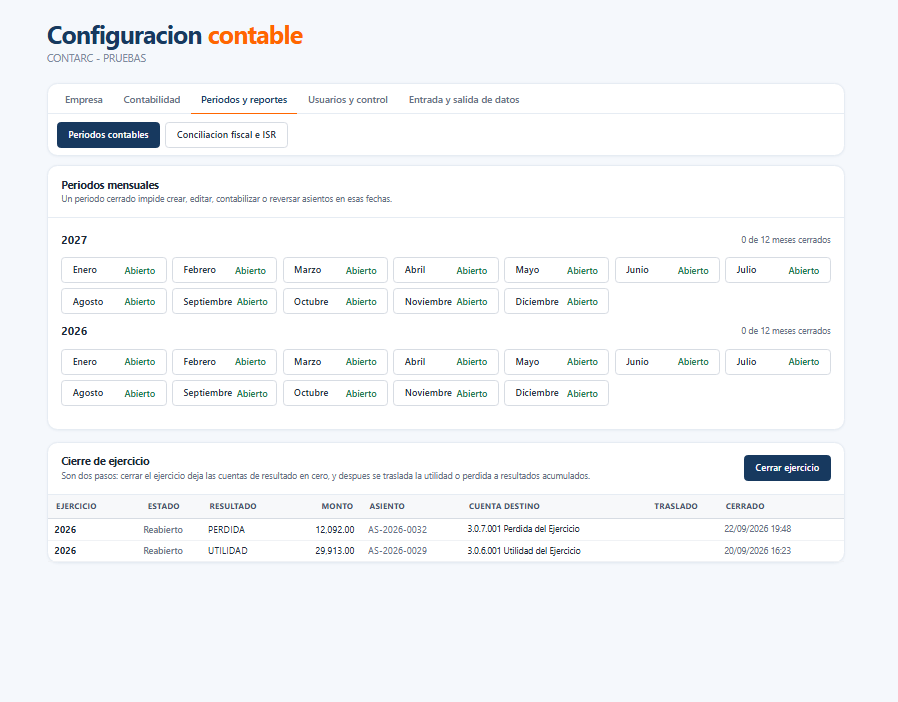Toggle Abril 2026 period status
The image size is (898, 702).
pos(446,362)
